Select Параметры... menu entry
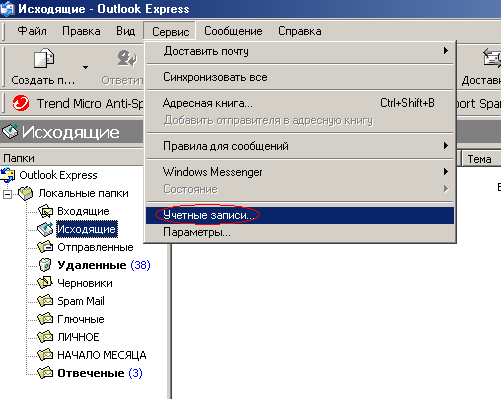The height and width of the screenshot is (399, 501). point(300,232)
